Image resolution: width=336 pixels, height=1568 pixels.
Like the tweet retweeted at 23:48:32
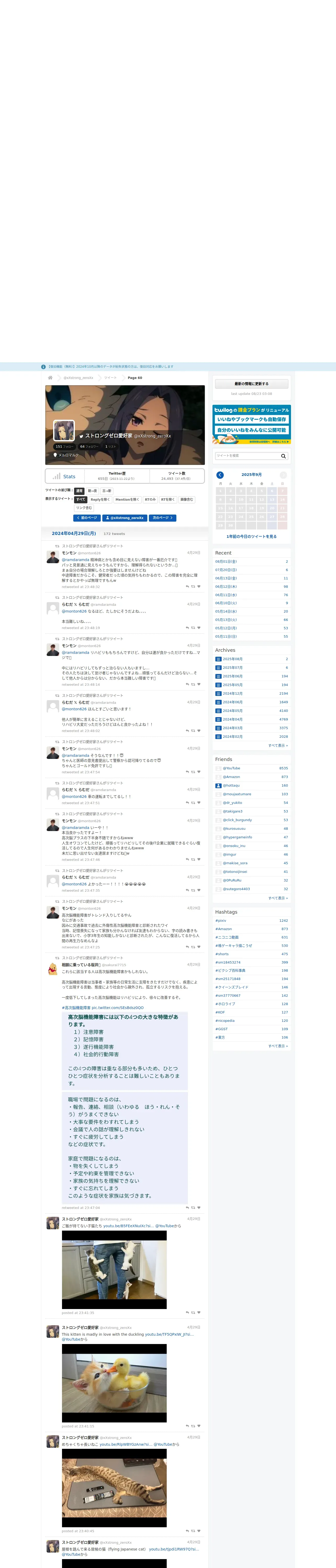click(x=199, y=586)
